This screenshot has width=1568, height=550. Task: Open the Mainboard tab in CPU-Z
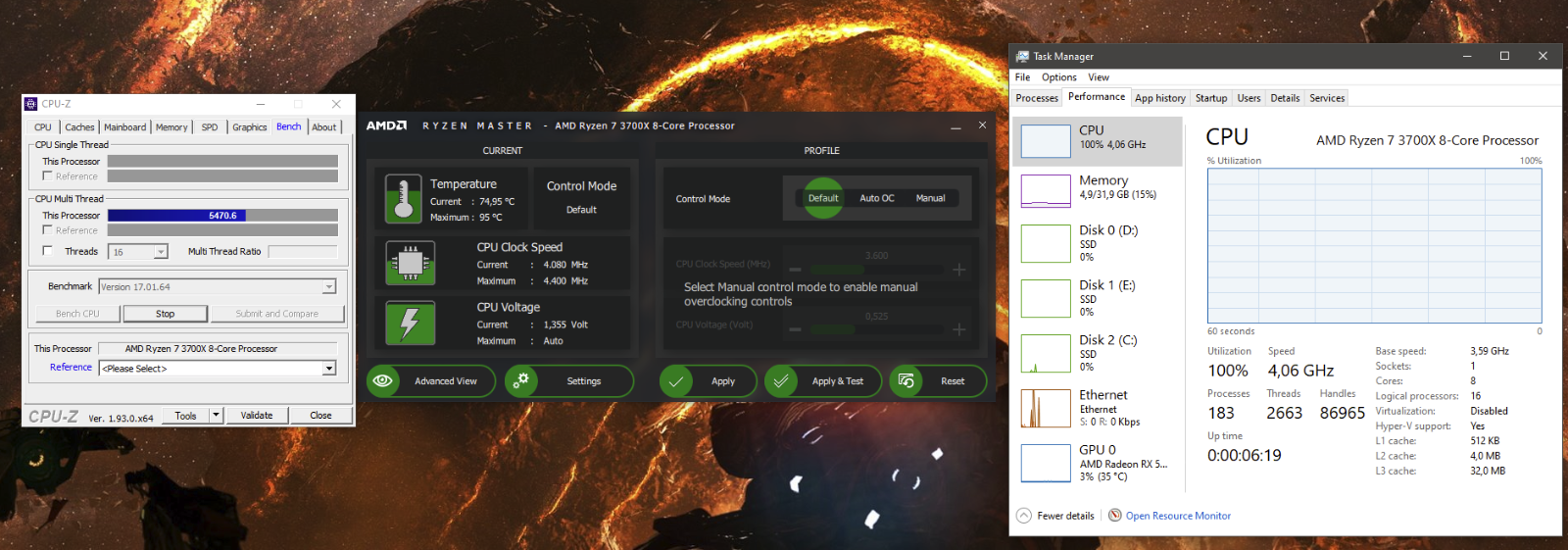(125, 127)
